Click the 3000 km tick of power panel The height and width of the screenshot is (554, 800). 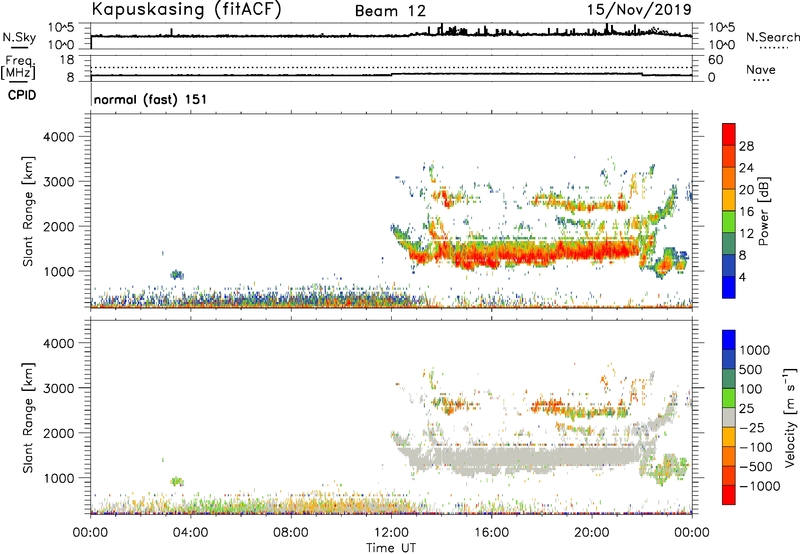click(59, 182)
